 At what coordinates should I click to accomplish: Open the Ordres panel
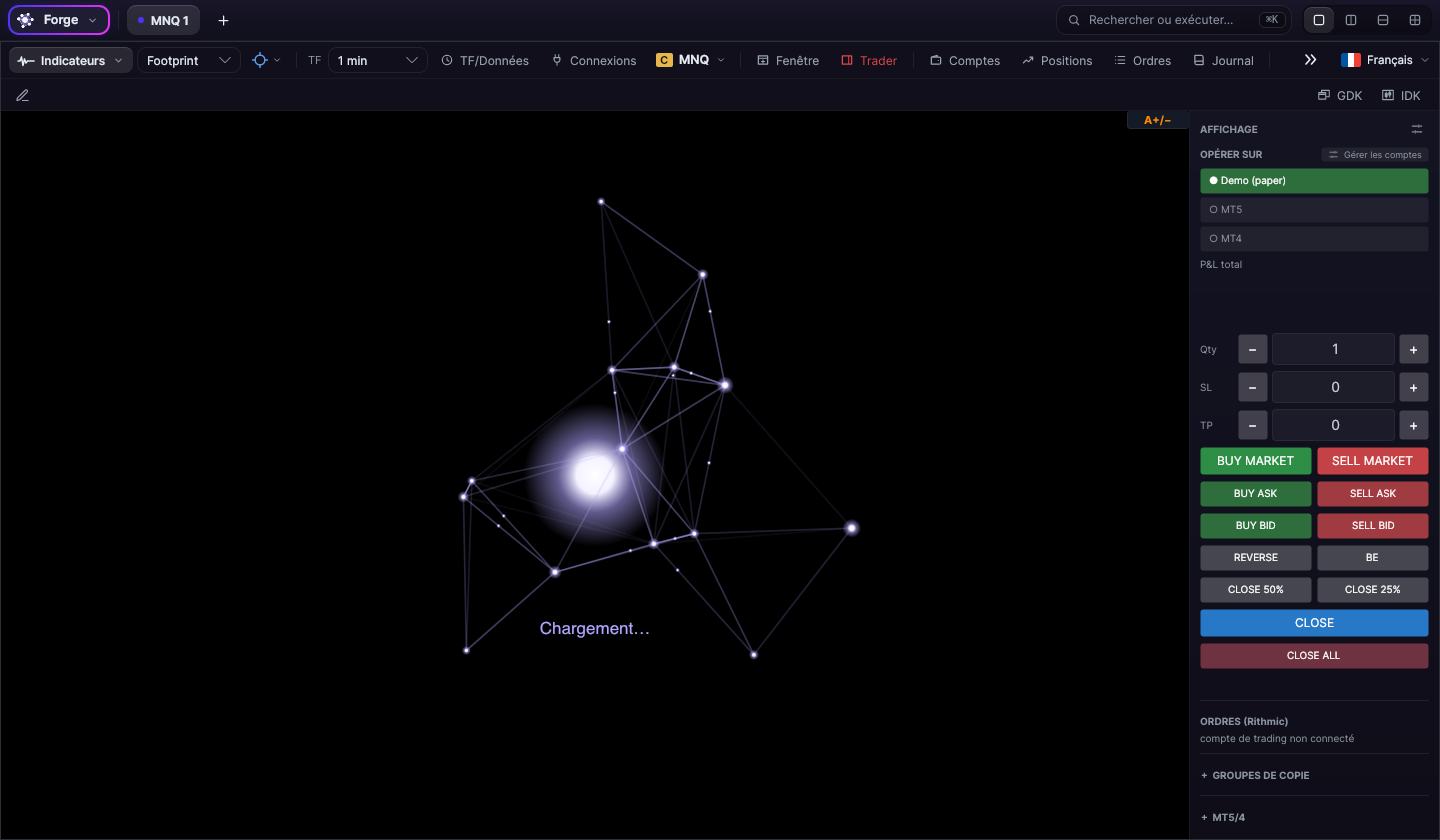point(1143,60)
